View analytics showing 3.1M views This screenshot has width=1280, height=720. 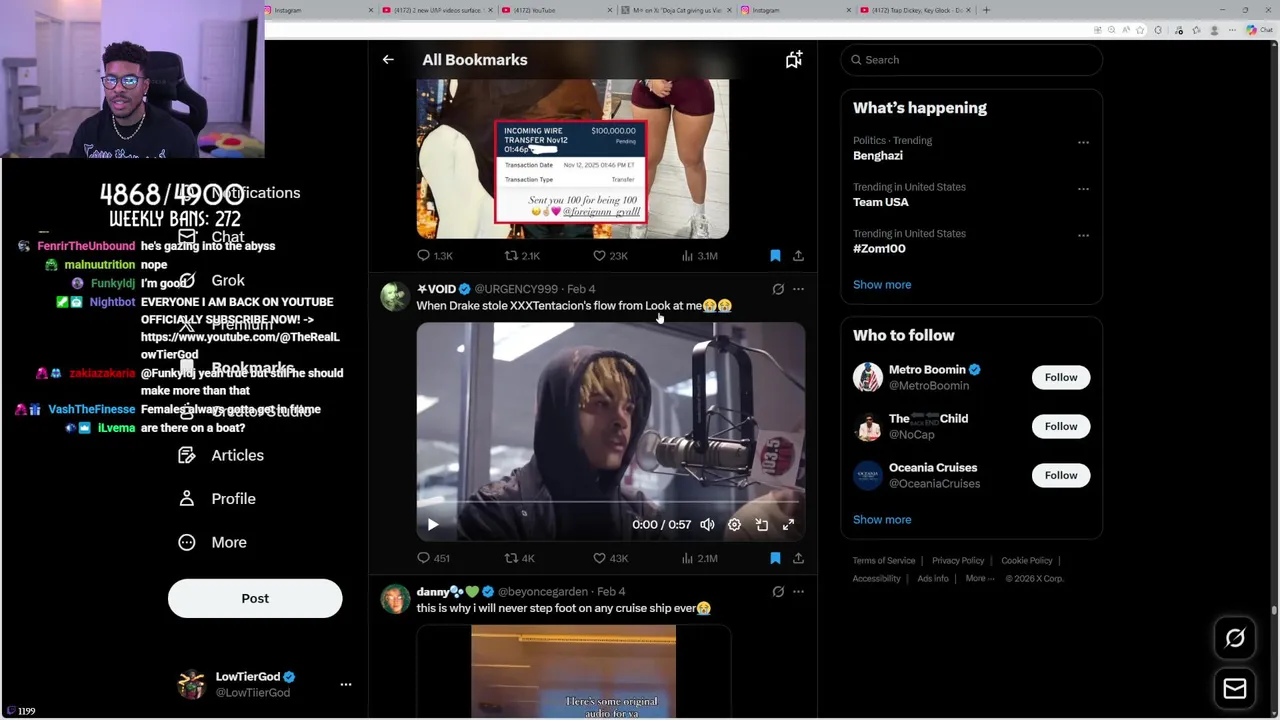[699, 256]
